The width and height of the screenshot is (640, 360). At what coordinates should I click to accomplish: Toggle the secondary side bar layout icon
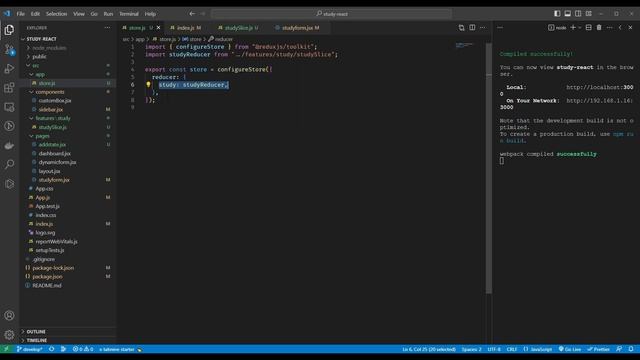[578, 13]
